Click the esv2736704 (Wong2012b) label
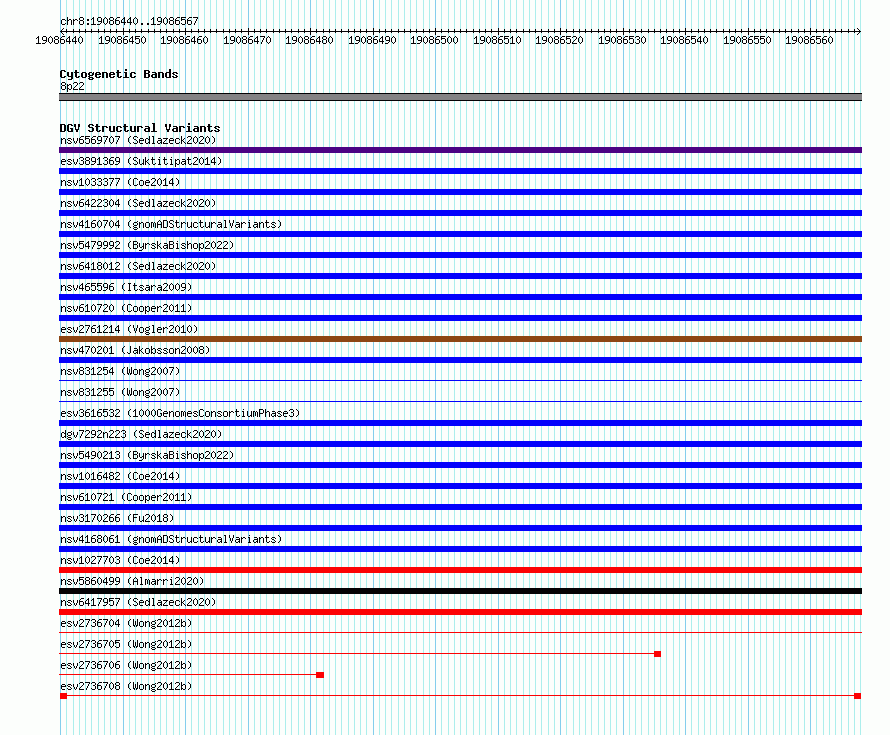The width and height of the screenshot is (890, 735). [x=126, y=623]
